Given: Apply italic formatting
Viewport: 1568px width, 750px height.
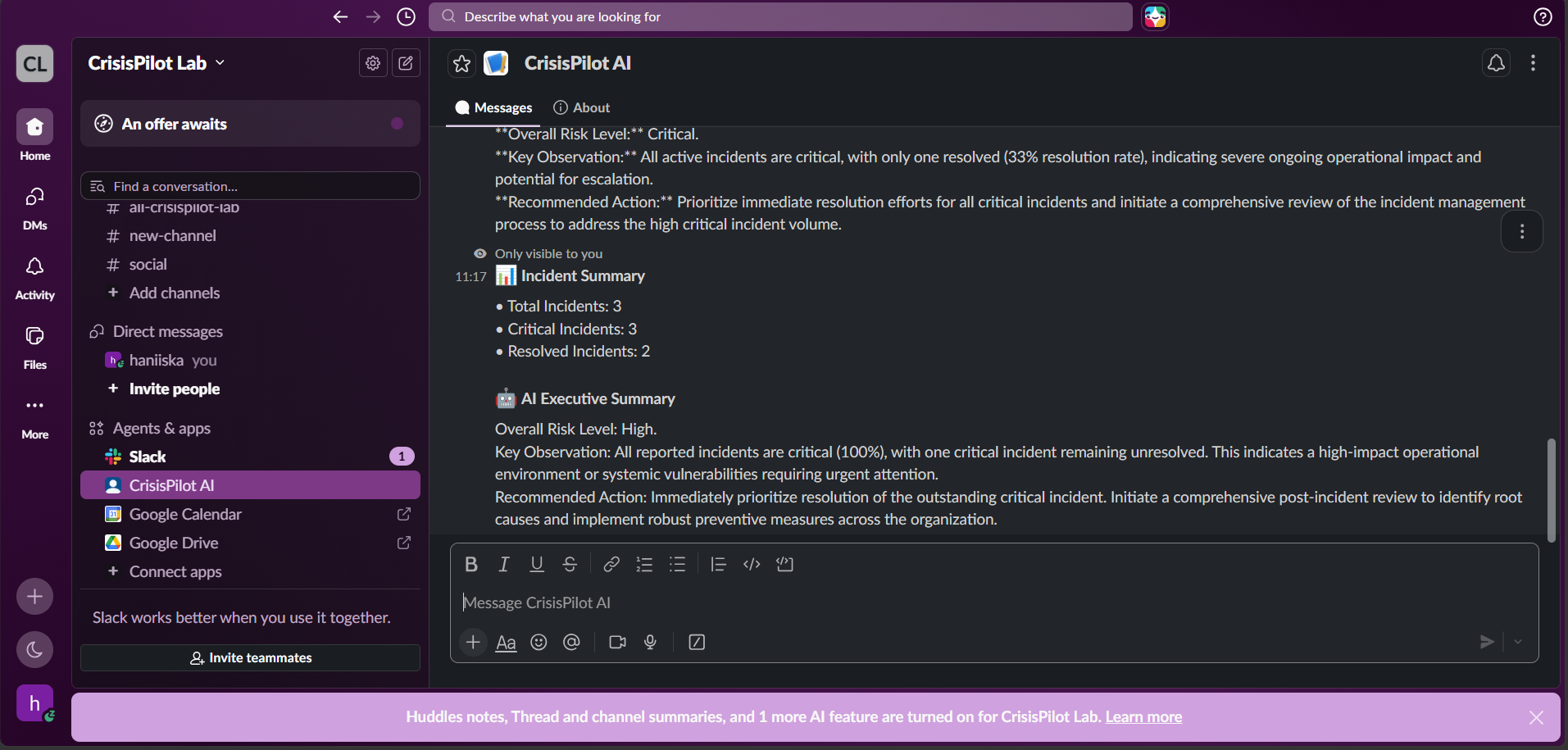Looking at the screenshot, I should (504, 564).
